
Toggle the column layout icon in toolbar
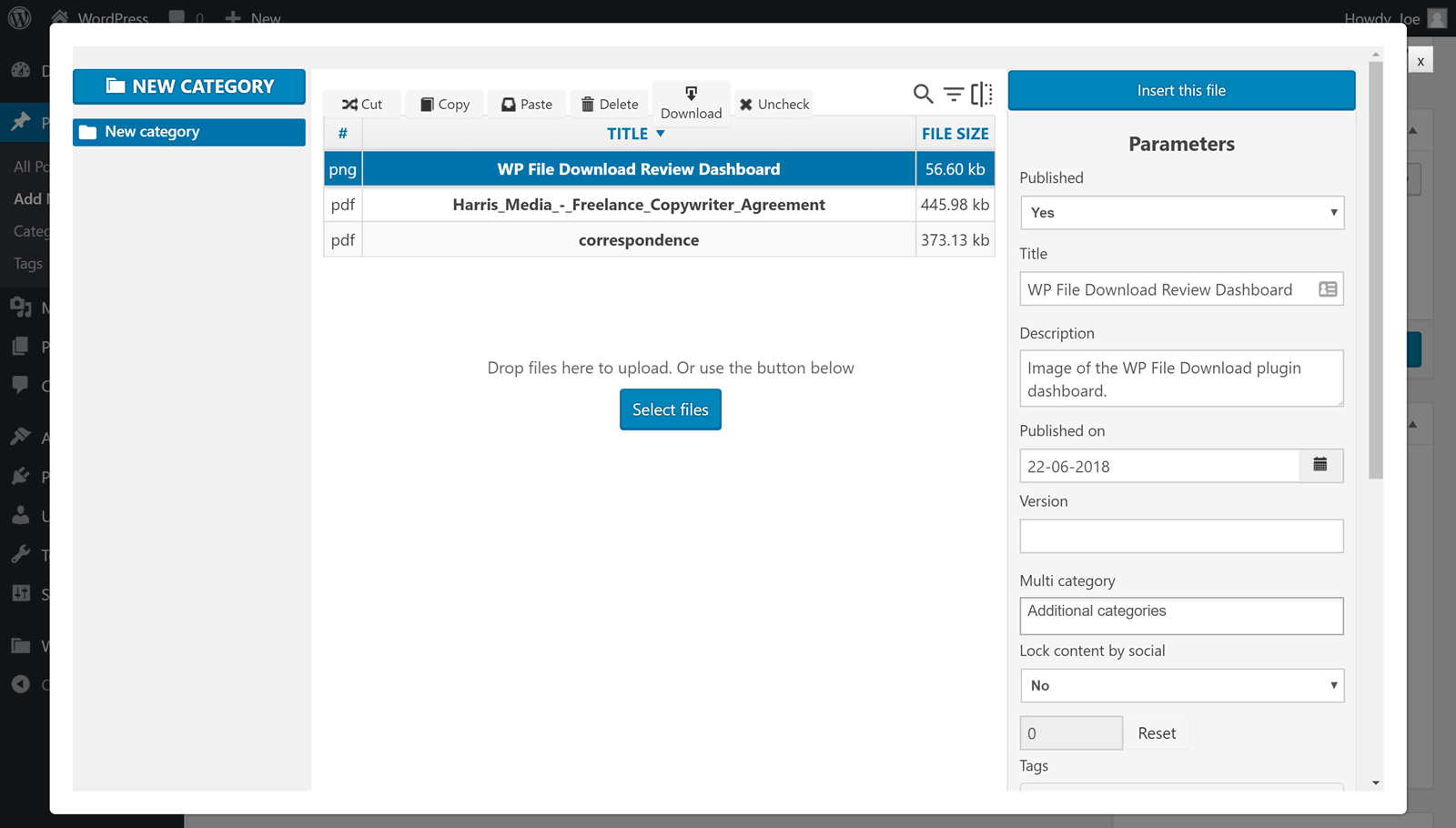pos(982,94)
